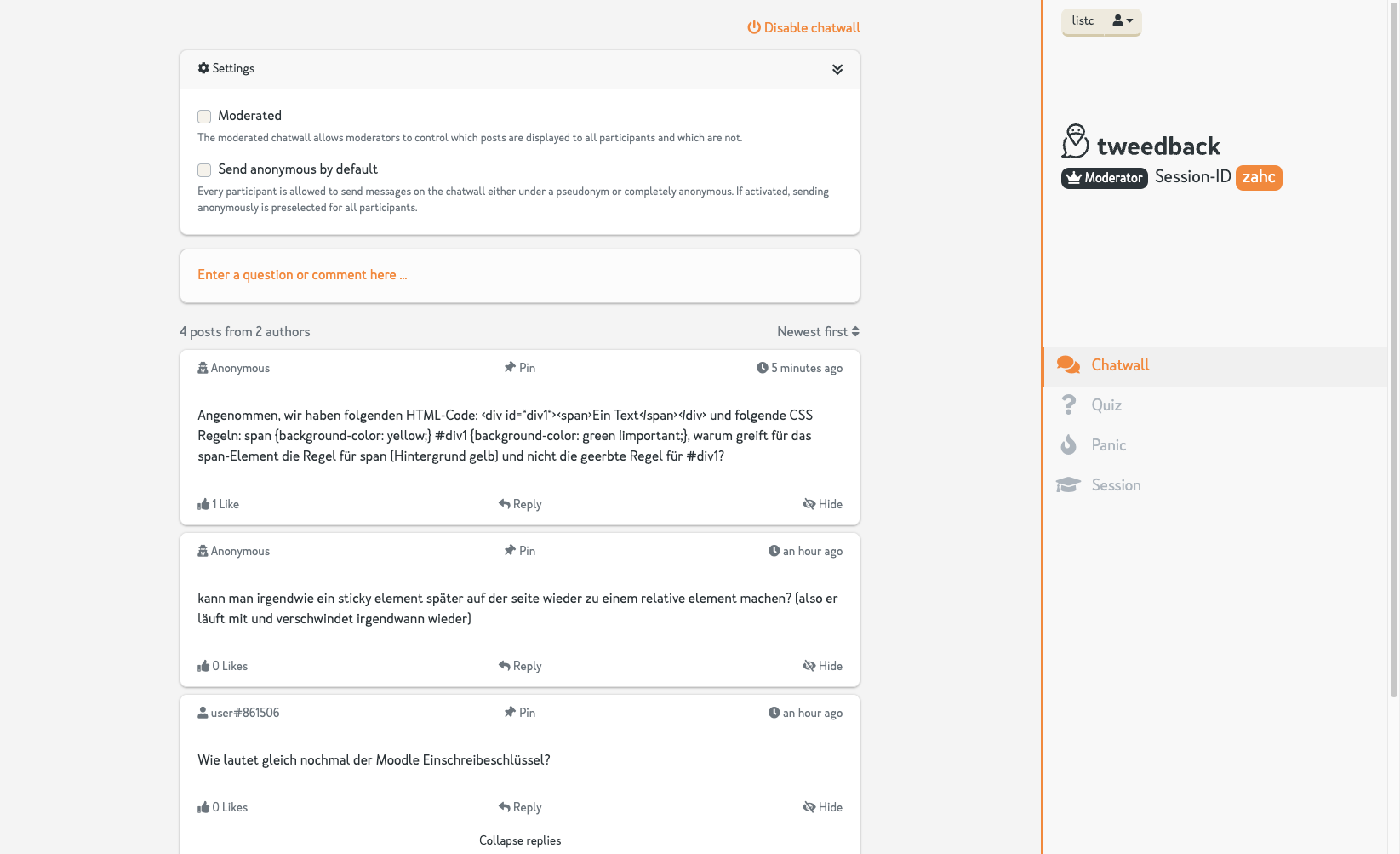Toggle Send anonymous by default checkbox

click(x=204, y=170)
